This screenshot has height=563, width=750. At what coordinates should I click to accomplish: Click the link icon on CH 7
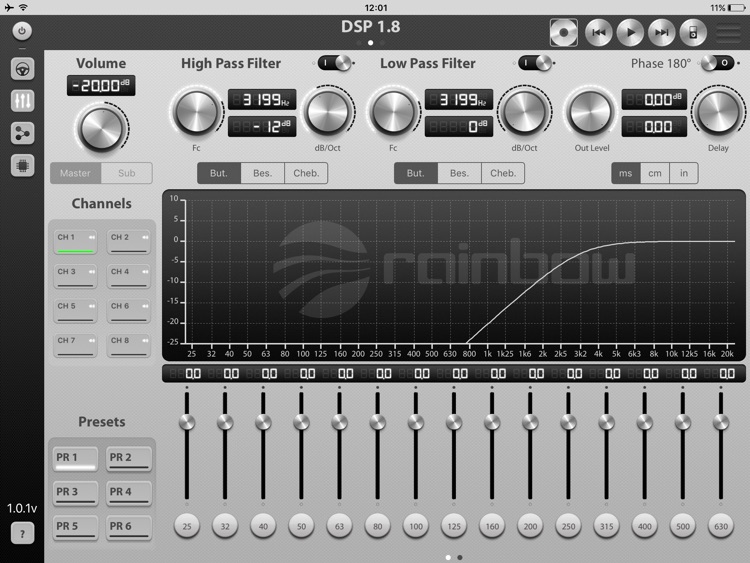[92, 341]
